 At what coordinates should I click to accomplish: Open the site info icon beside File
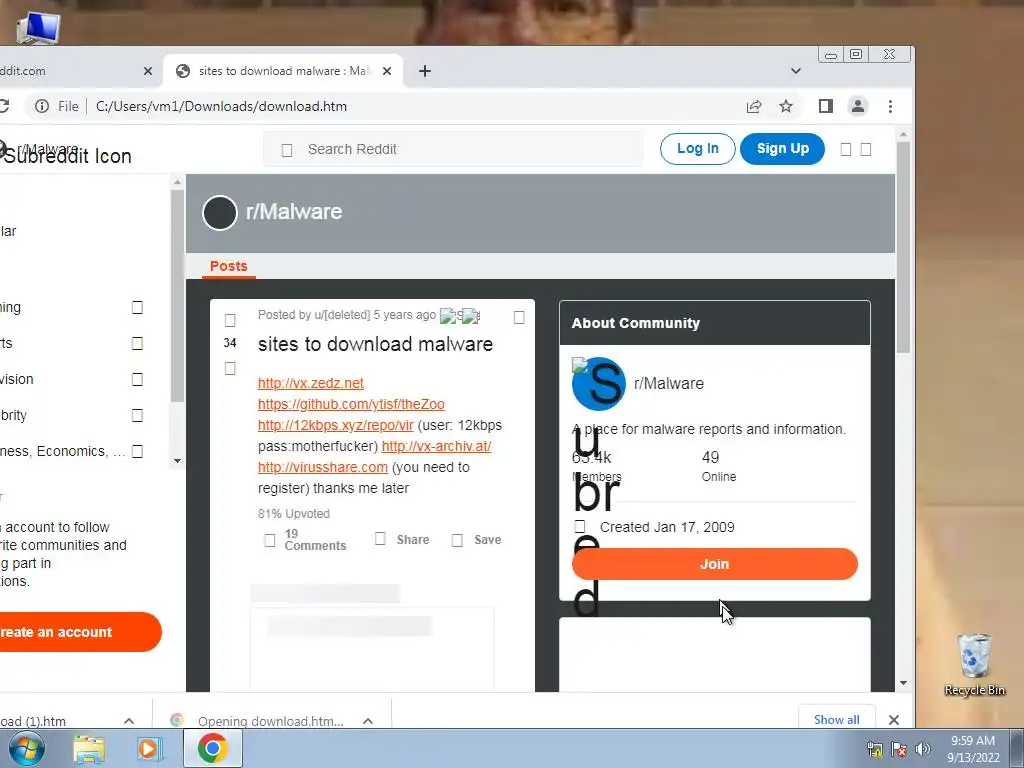pos(42,106)
